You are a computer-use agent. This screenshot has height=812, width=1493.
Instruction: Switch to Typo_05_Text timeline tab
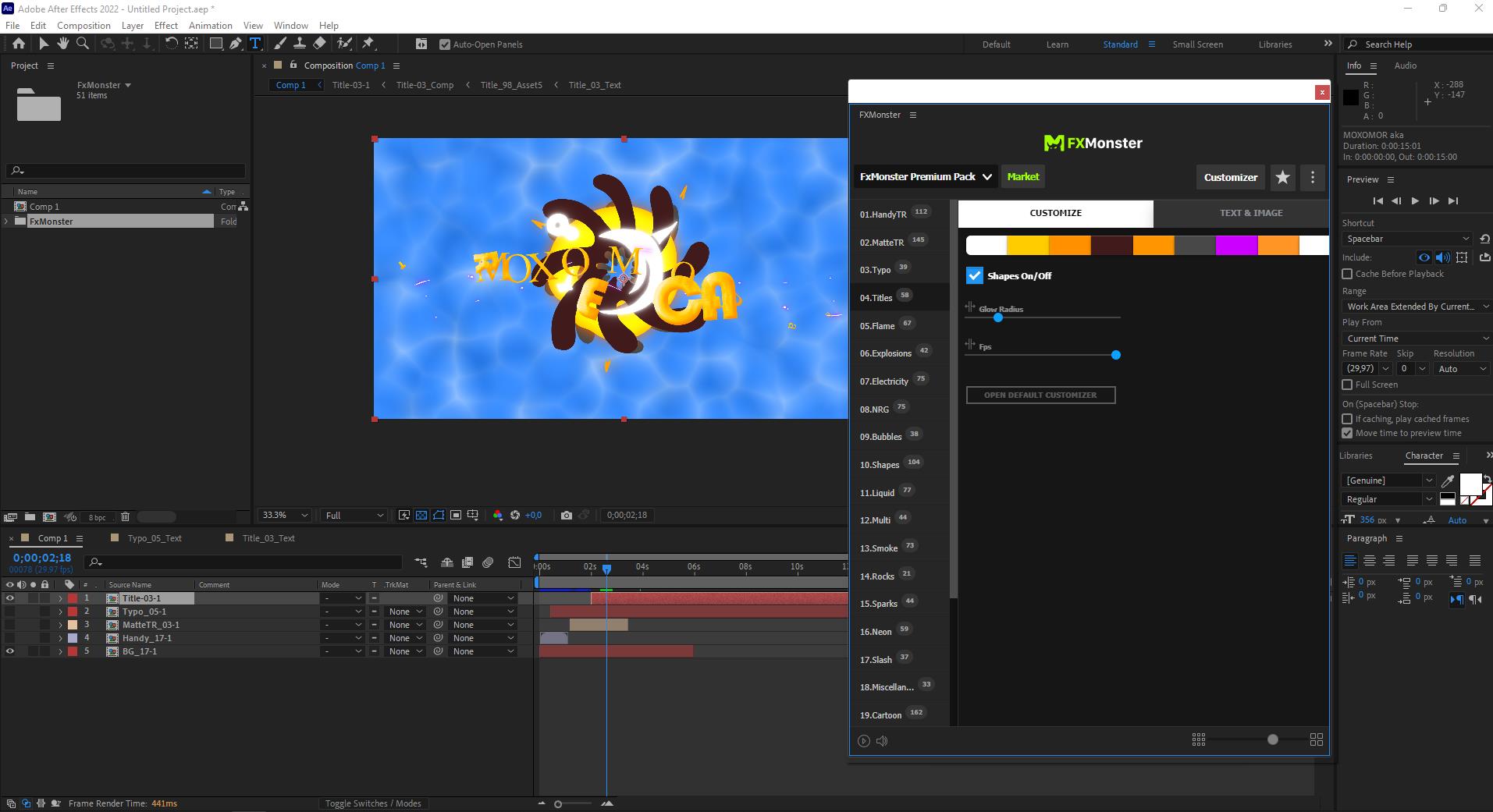click(155, 538)
